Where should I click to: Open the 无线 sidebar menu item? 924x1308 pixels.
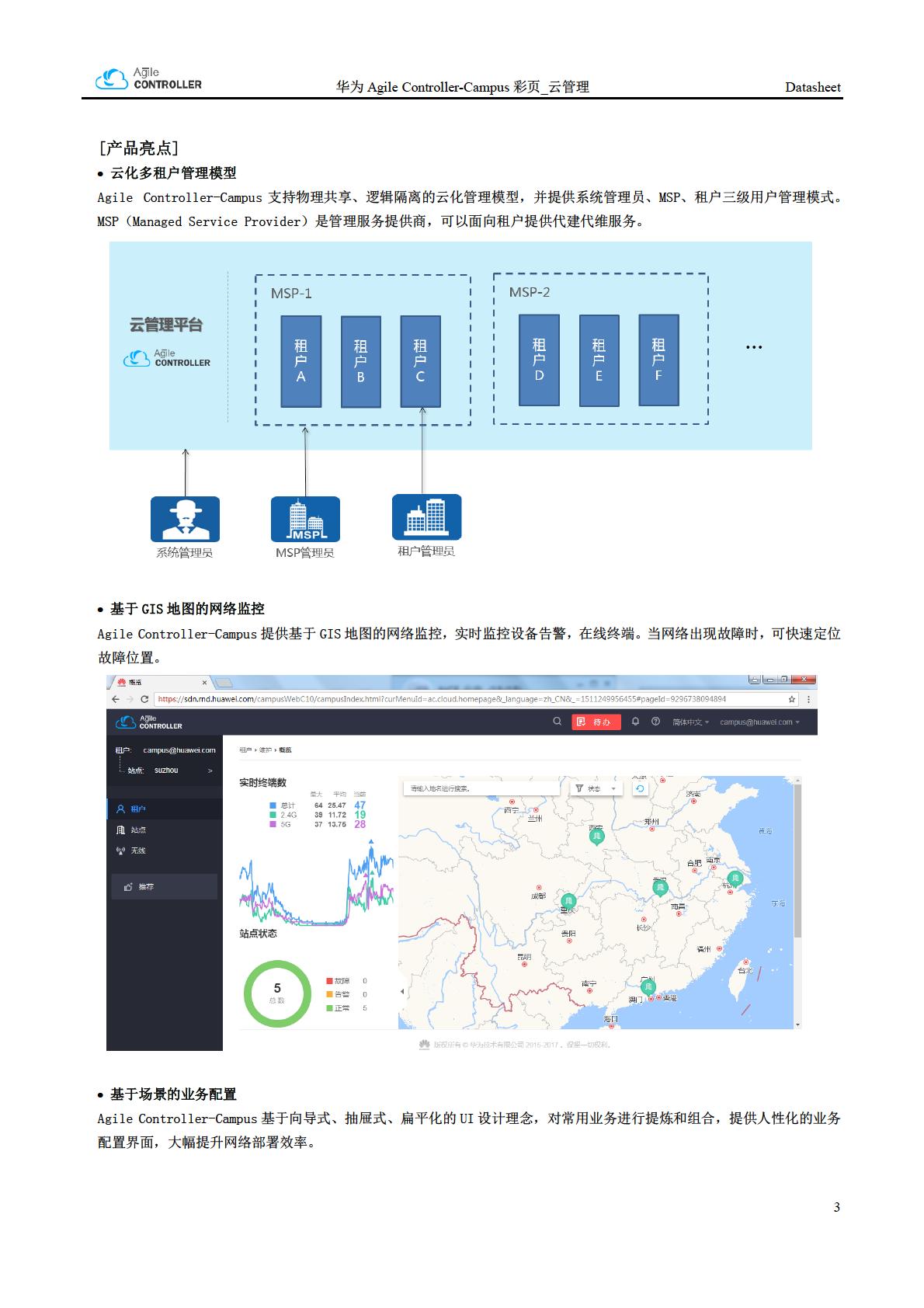coord(165,851)
